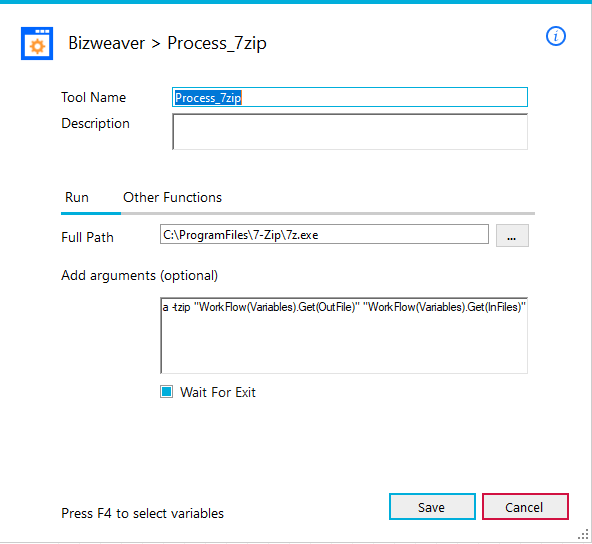Click inside the Description text box

(x=350, y=132)
